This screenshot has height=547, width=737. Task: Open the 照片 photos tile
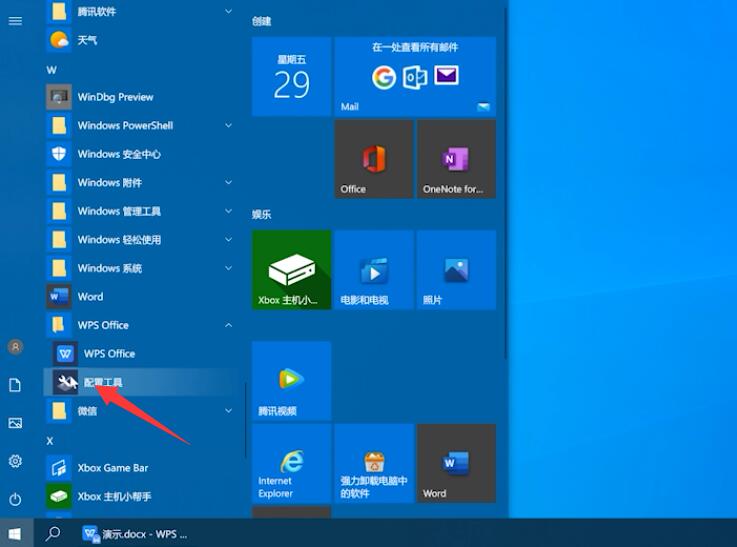point(456,270)
